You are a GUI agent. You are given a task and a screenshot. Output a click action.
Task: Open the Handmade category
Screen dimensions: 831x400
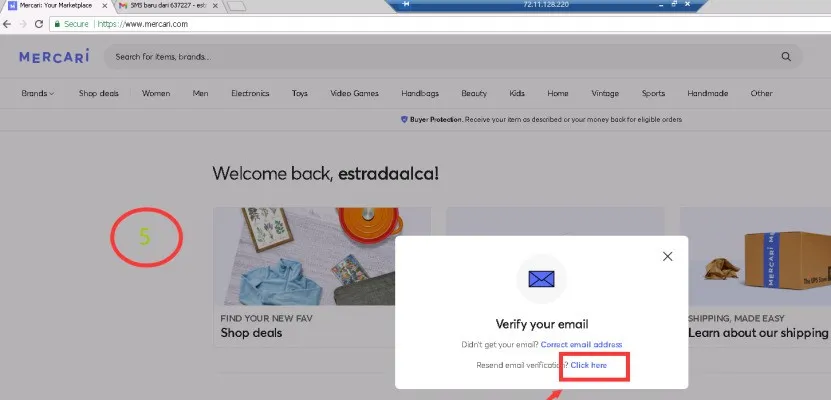pos(708,93)
